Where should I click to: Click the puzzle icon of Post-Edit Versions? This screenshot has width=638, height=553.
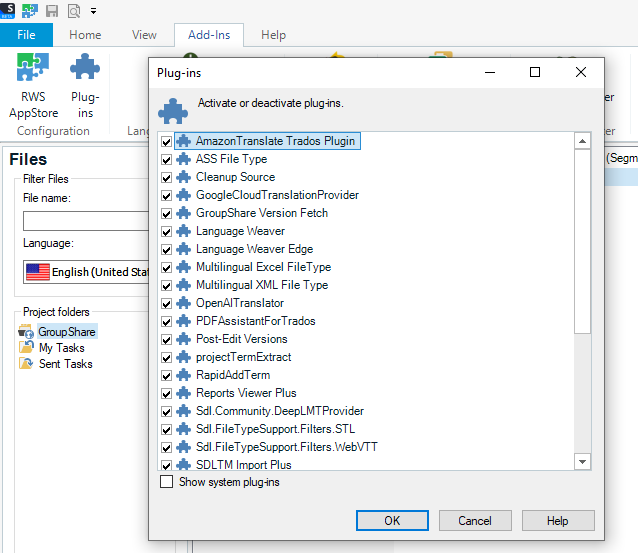[x=184, y=339]
